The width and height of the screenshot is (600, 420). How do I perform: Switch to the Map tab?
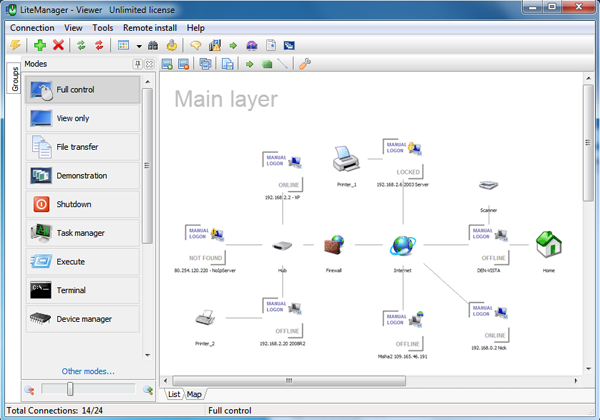coord(194,394)
